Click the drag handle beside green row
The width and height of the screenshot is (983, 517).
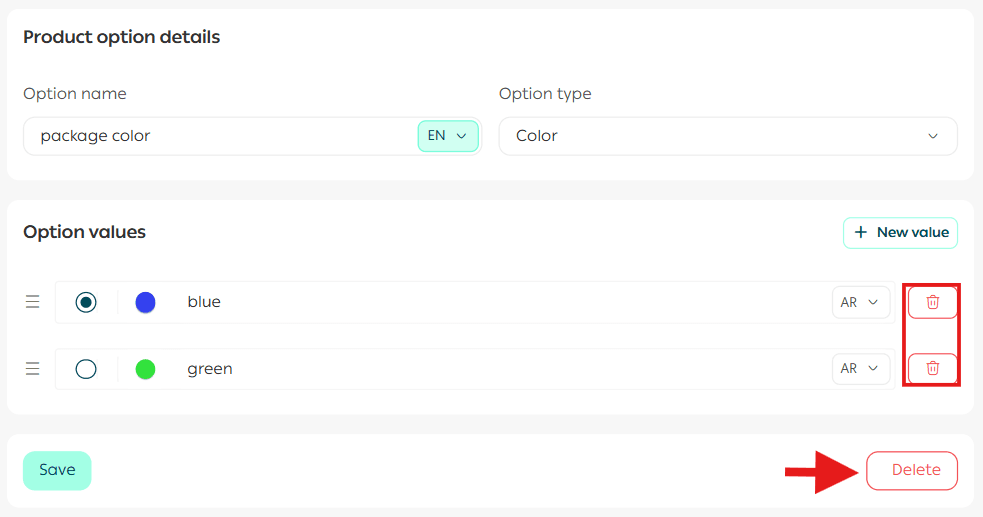32,369
